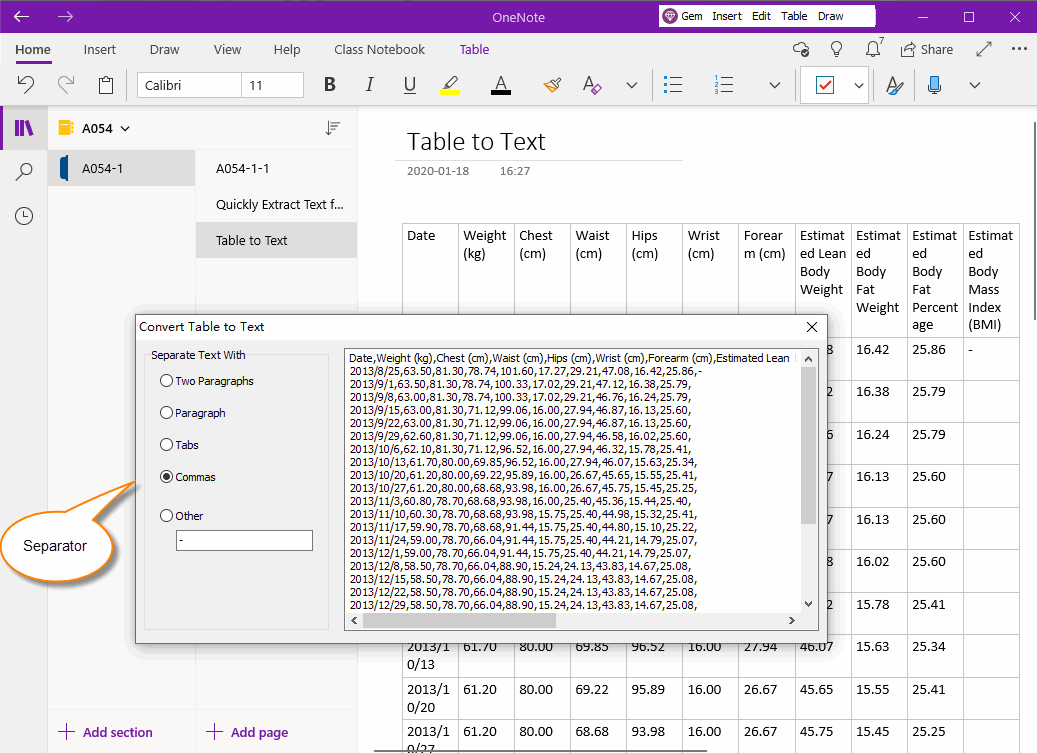Select the Other separator option
This screenshot has height=753, width=1037.
click(x=181, y=516)
